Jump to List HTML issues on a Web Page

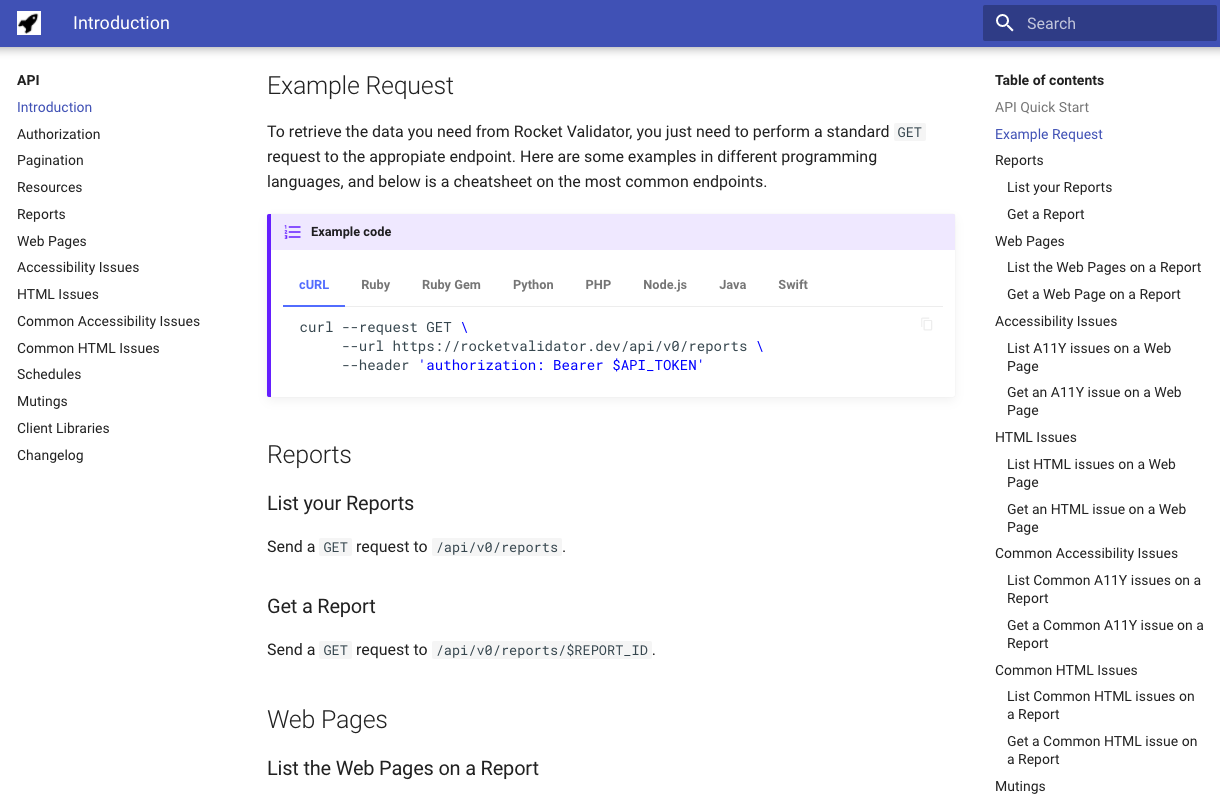(x=1091, y=473)
